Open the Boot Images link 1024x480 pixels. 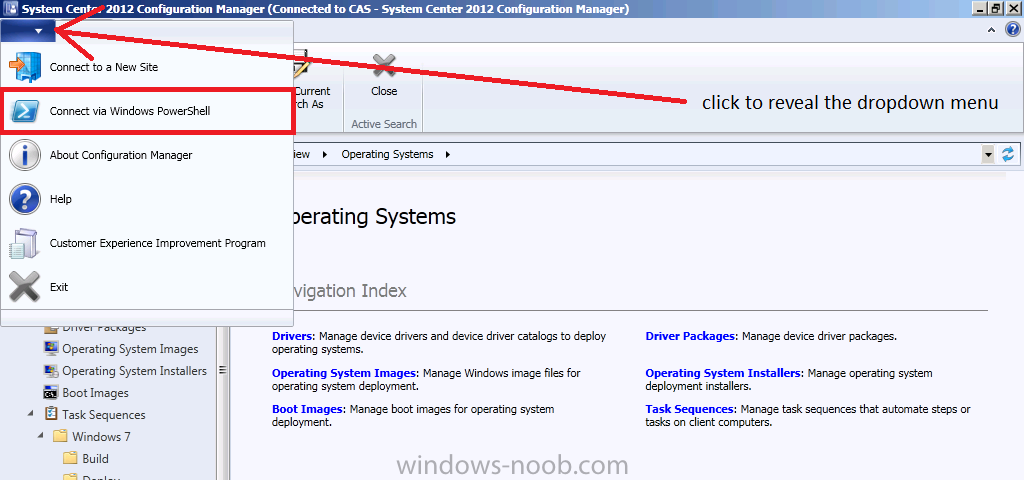pos(307,409)
